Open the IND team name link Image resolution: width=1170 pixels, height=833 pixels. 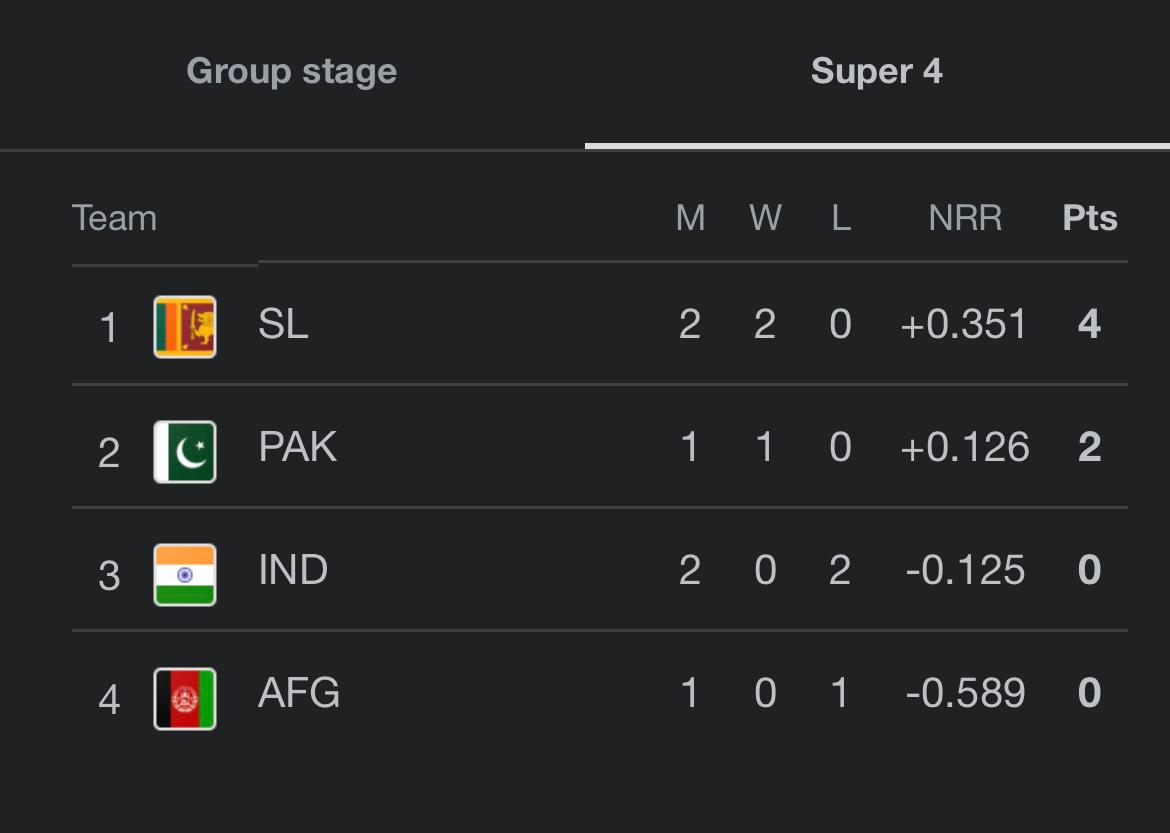[x=293, y=570]
